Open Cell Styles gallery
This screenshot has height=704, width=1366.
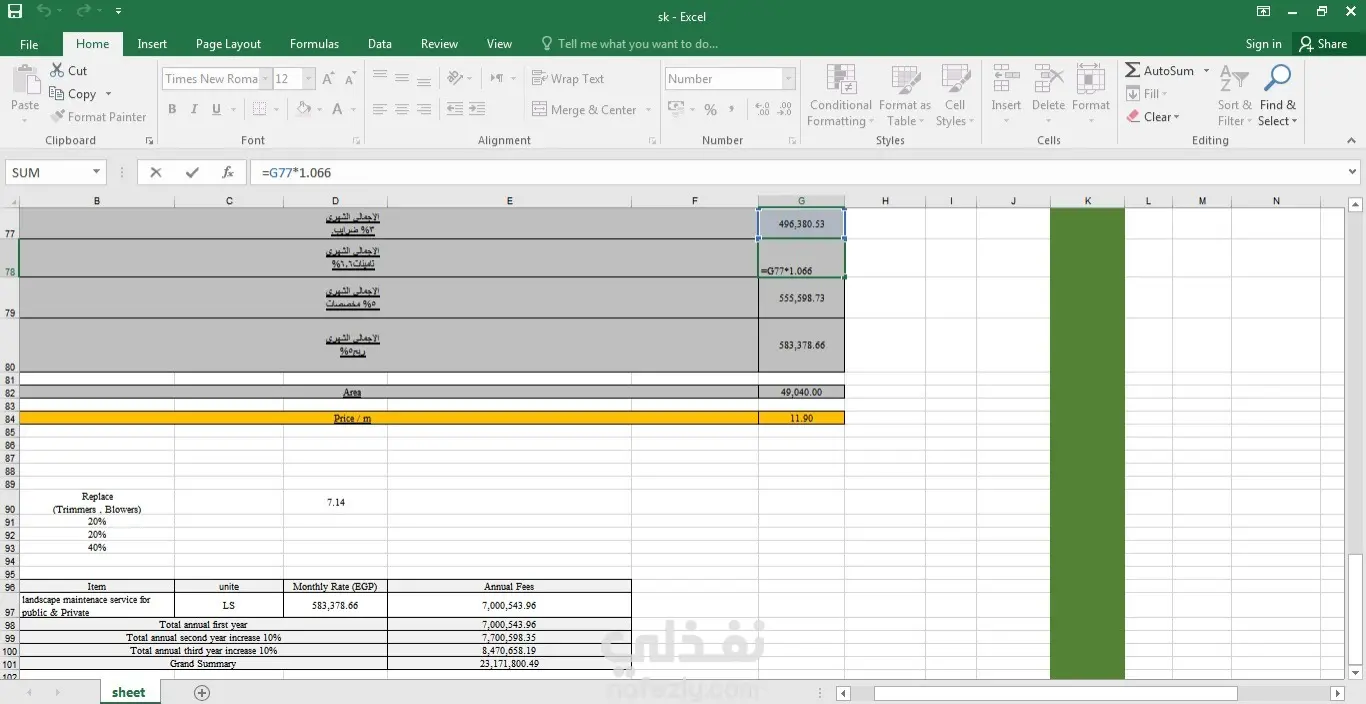point(955,96)
